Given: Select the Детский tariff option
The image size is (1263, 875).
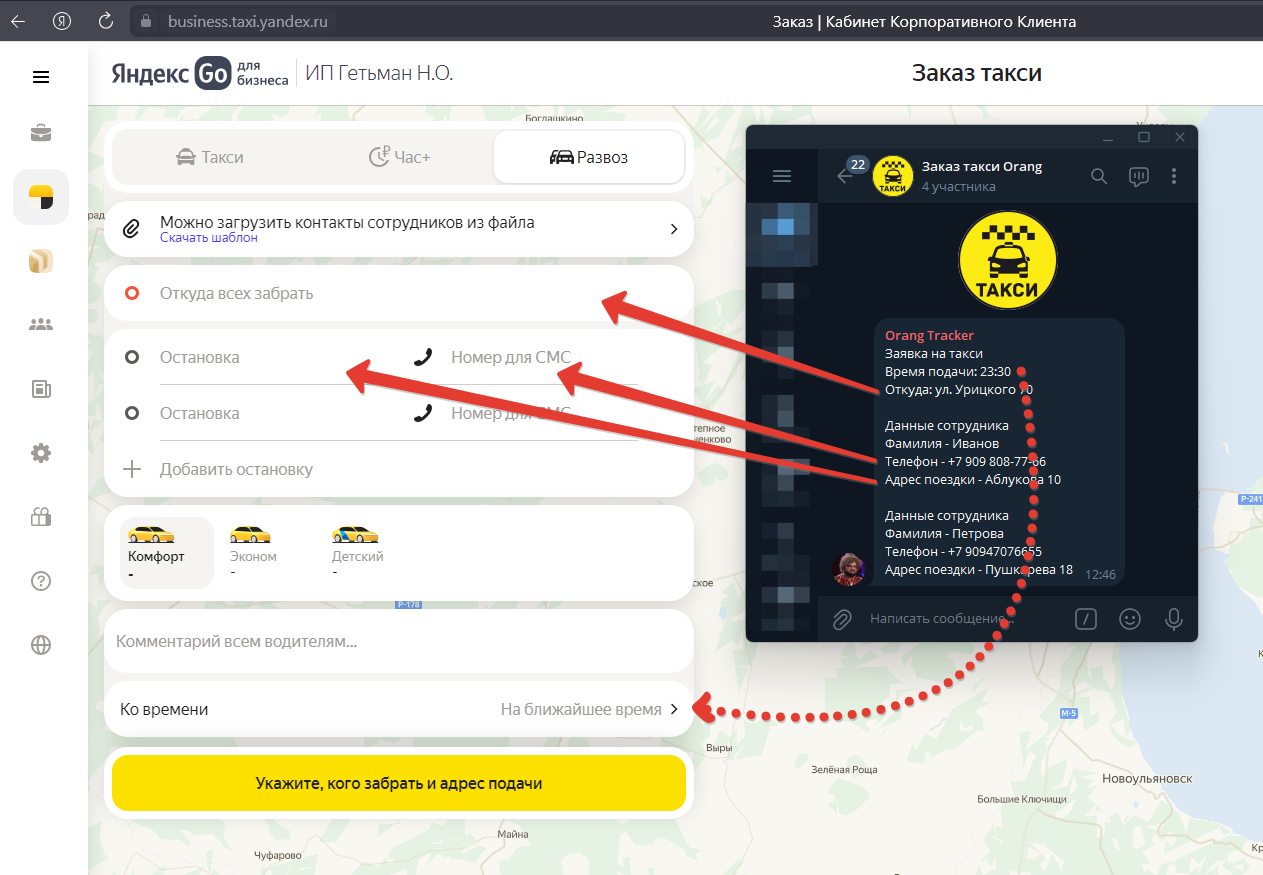Looking at the screenshot, I should point(357,551).
